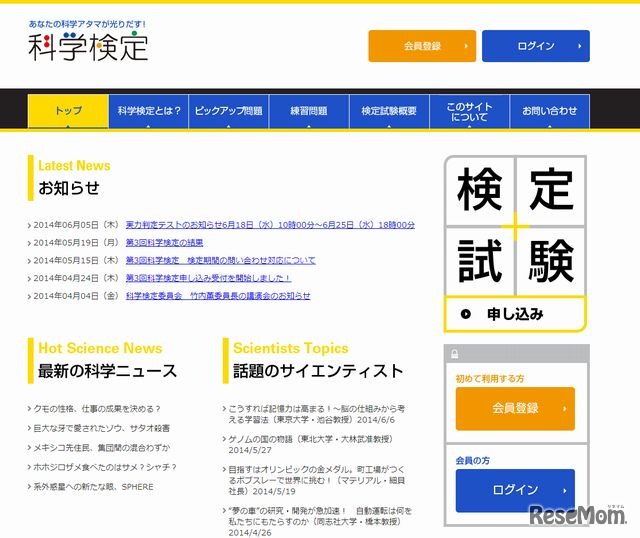Open the article 巨大な牙で愛されたゾウ、サタオ殺害
Viewport: 640px width, 538px height.
click(x=102, y=428)
